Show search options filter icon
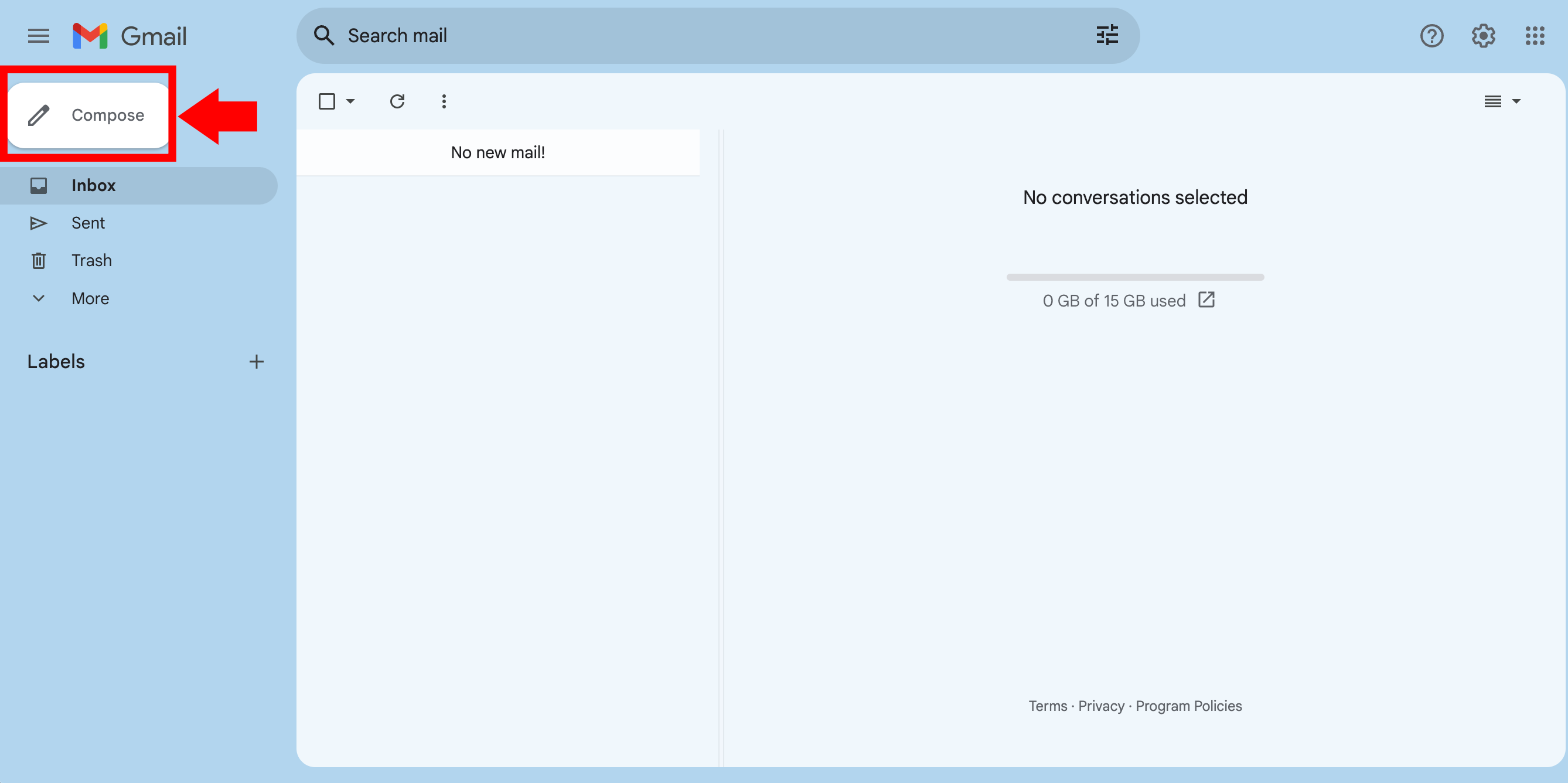This screenshot has width=1568, height=783. [x=1107, y=35]
